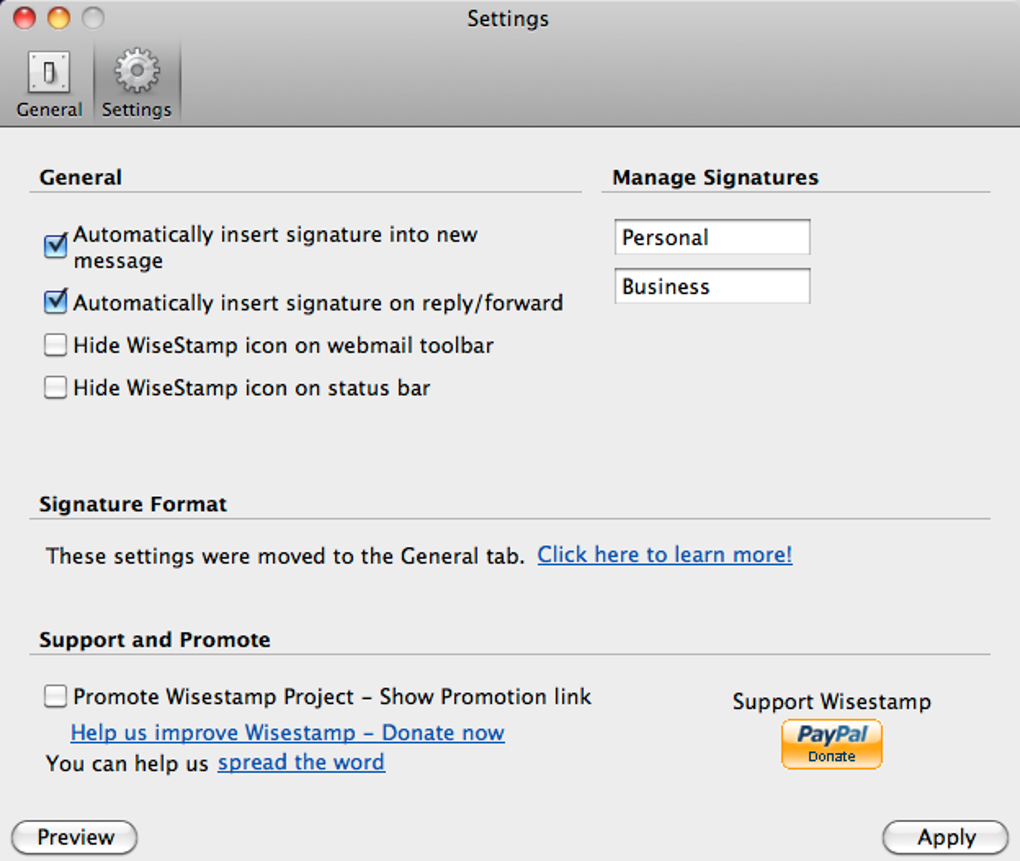Screen dimensions: 1020x861
Task: Click the red close window button
Action: [23, 18]
